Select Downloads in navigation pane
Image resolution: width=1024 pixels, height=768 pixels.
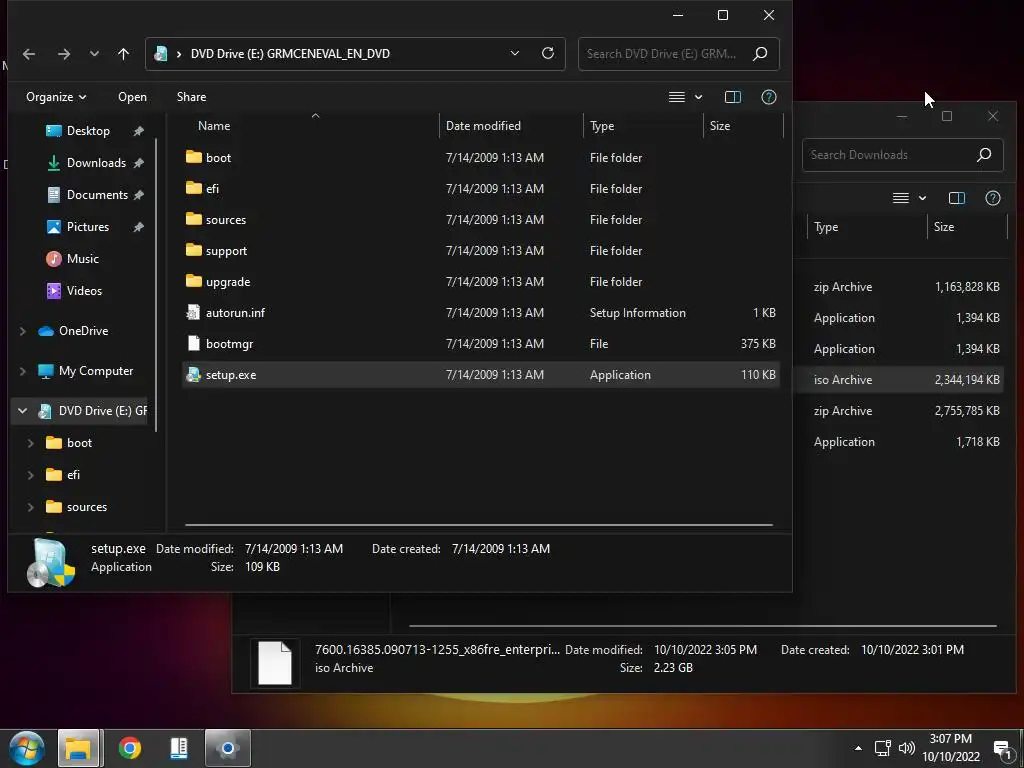click(x=96, y=163)
